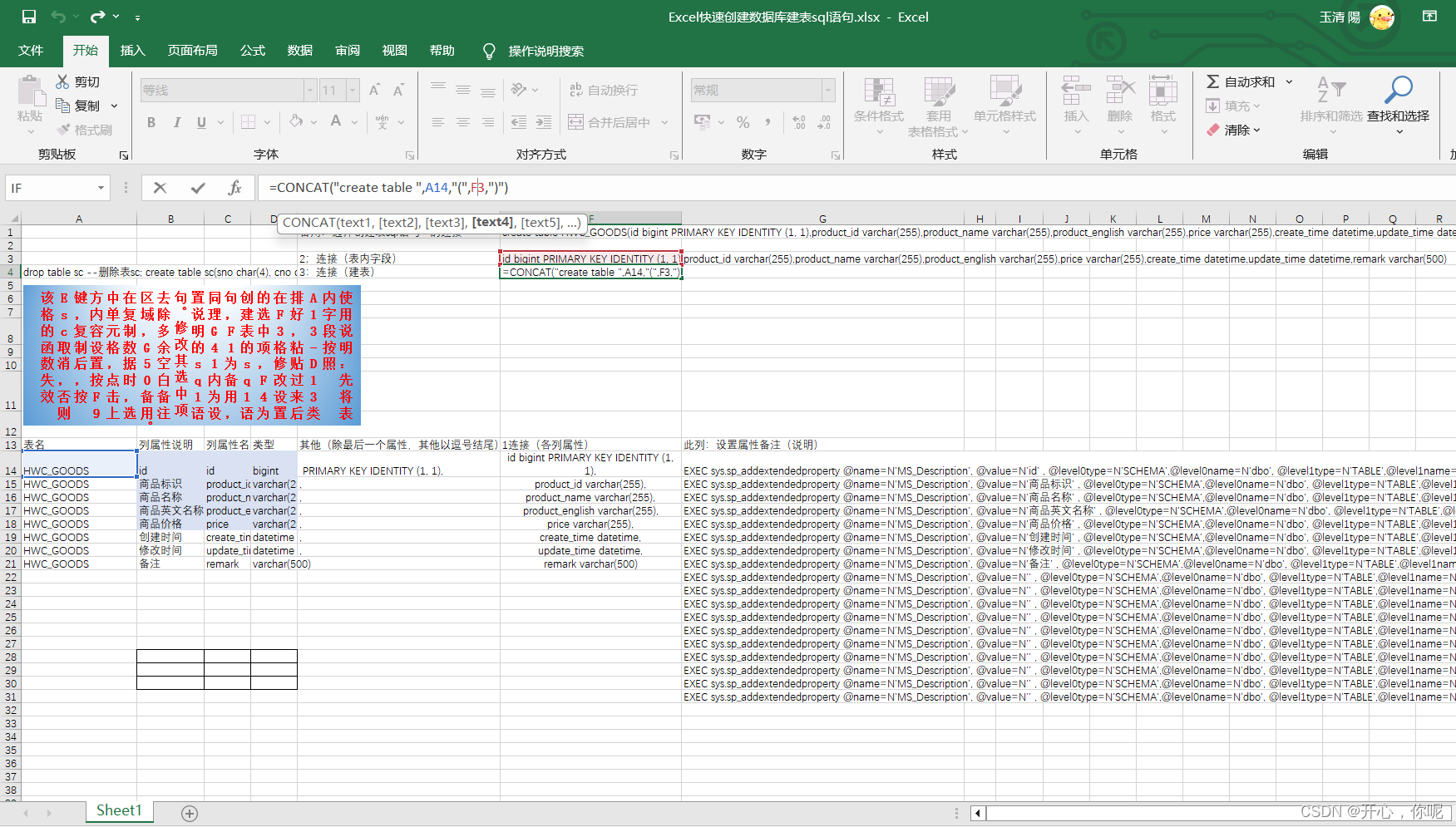Cancel formula entry with the X button
Screen dimensions: 1456x827
(x=160, y=188)
